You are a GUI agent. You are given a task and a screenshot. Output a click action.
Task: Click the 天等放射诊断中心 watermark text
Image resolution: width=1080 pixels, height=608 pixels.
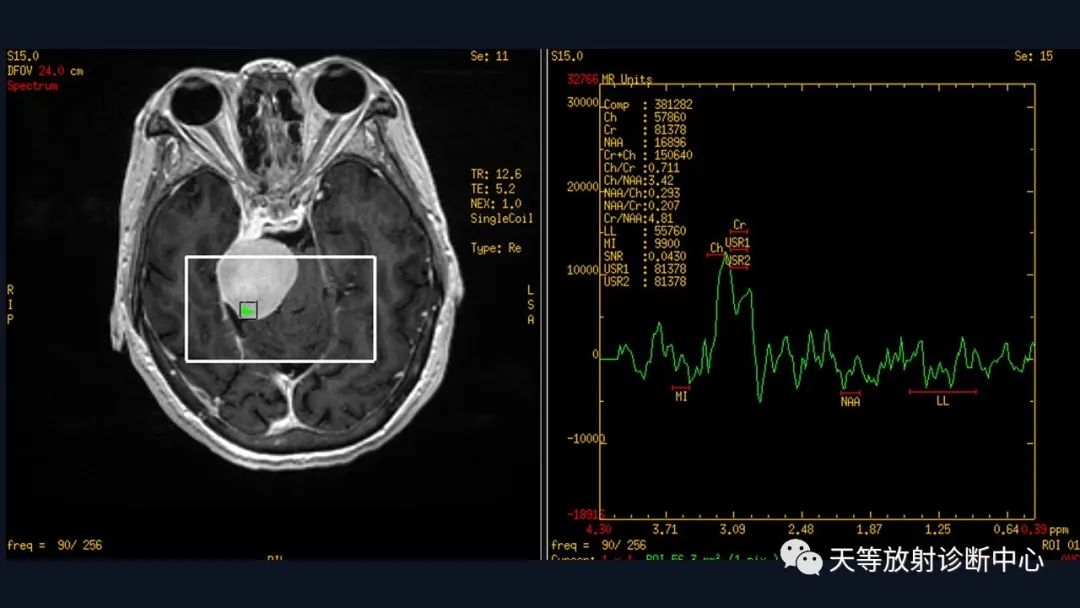click(936, 559)
